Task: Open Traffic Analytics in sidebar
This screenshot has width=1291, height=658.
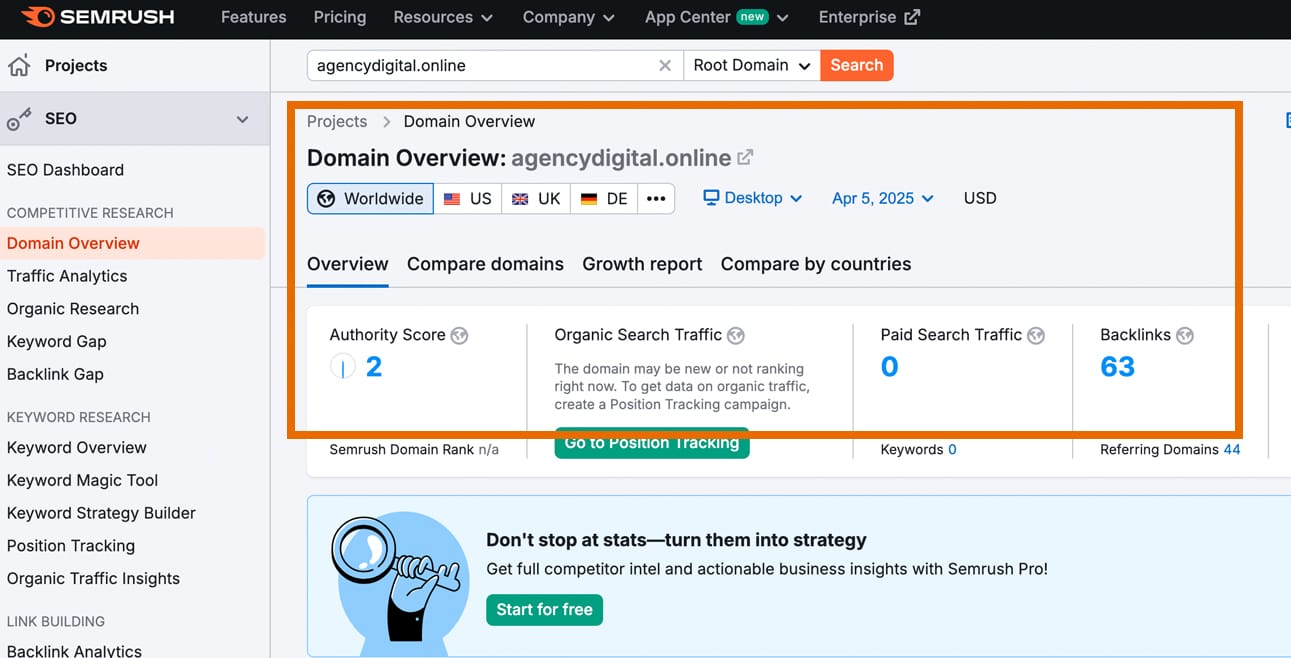Action: [x=67, y=276]
